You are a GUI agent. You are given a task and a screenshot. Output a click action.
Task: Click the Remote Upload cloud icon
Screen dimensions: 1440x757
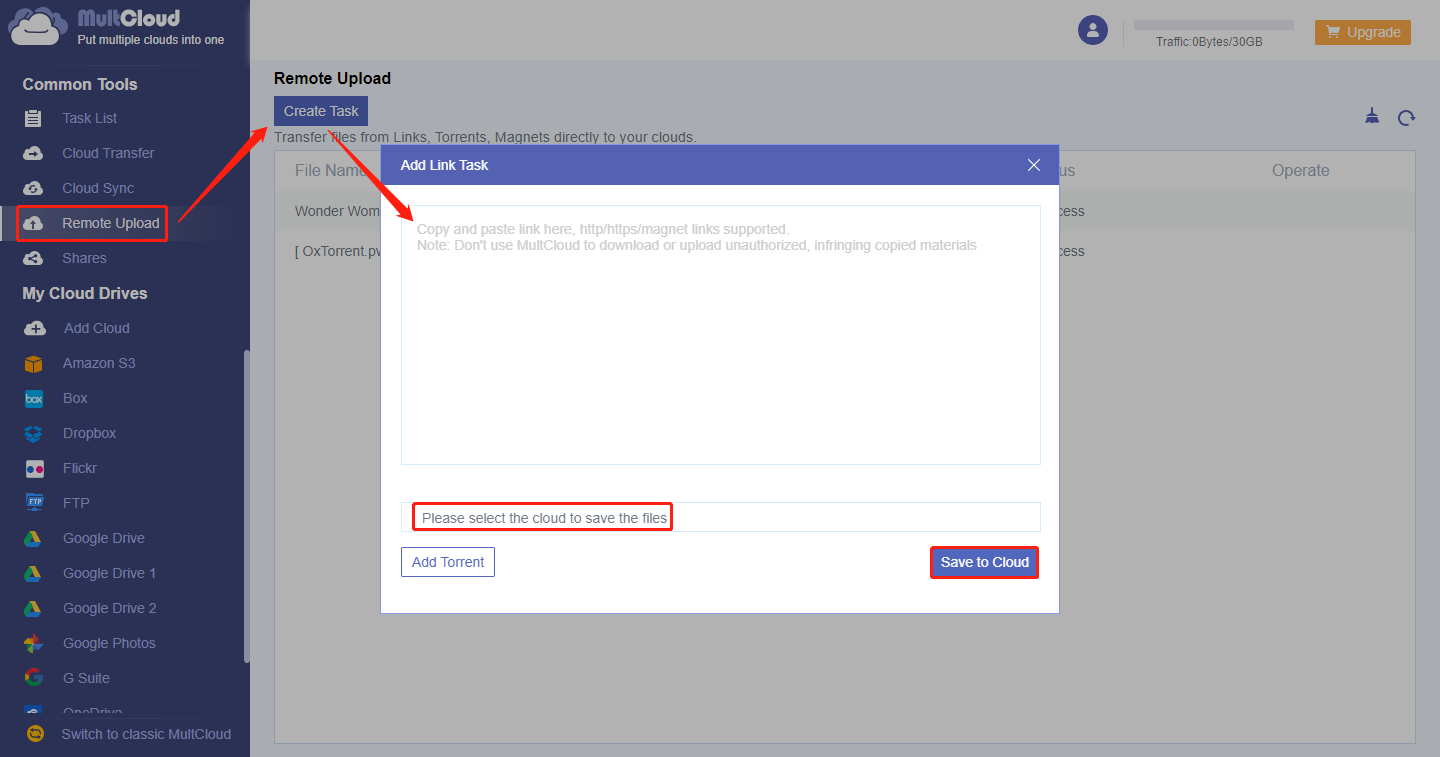33,223
